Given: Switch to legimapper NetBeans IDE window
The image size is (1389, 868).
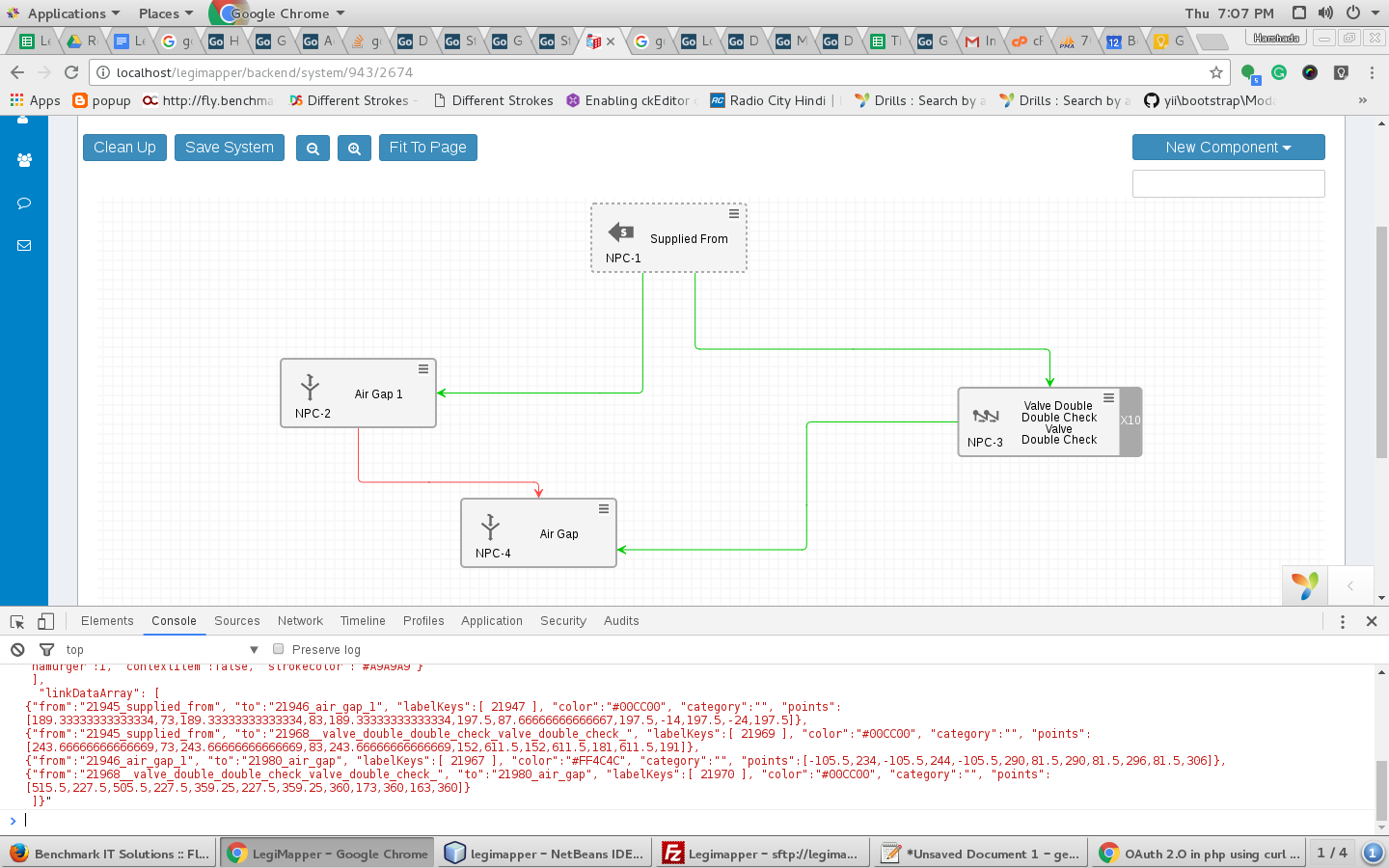Looking at the screenshot, I should (x=546, y=854).
